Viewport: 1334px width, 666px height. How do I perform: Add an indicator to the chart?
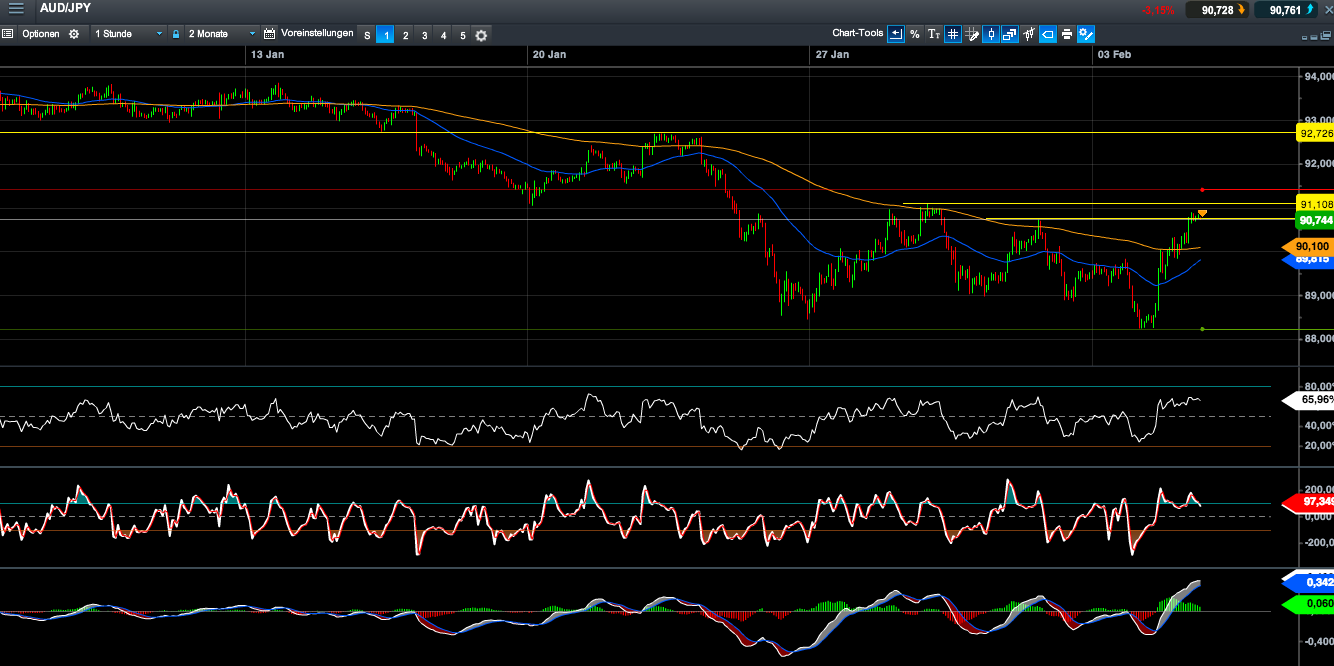click(x=1028, y=34)
